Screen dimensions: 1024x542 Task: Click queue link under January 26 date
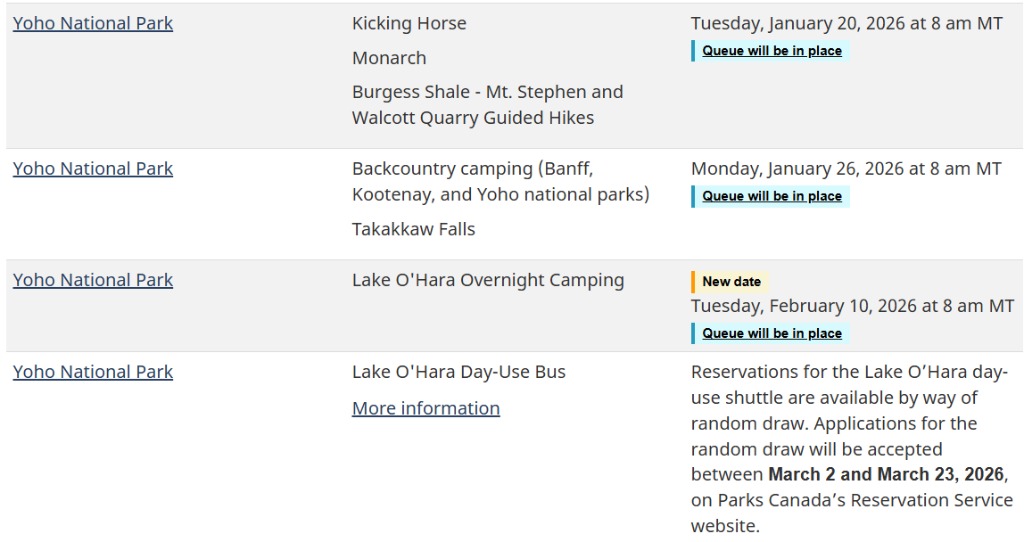point(772,196)
